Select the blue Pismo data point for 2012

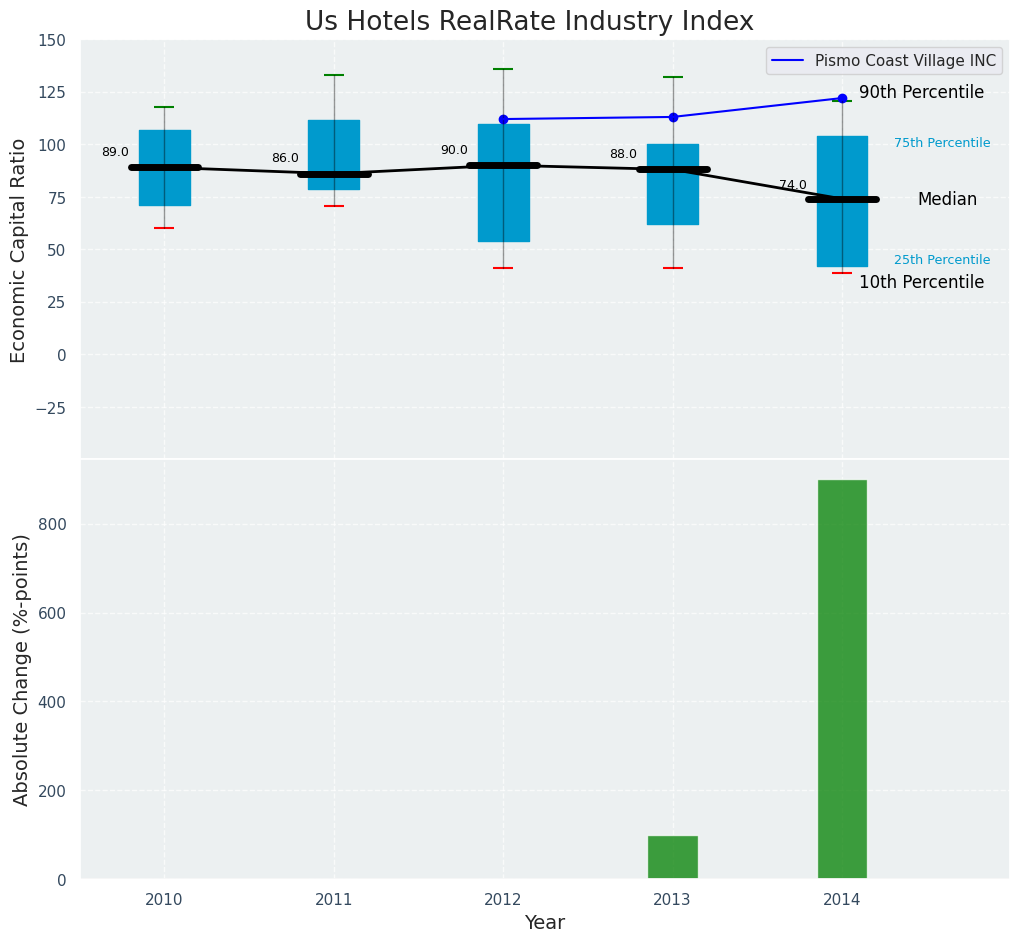pos(503,119)
